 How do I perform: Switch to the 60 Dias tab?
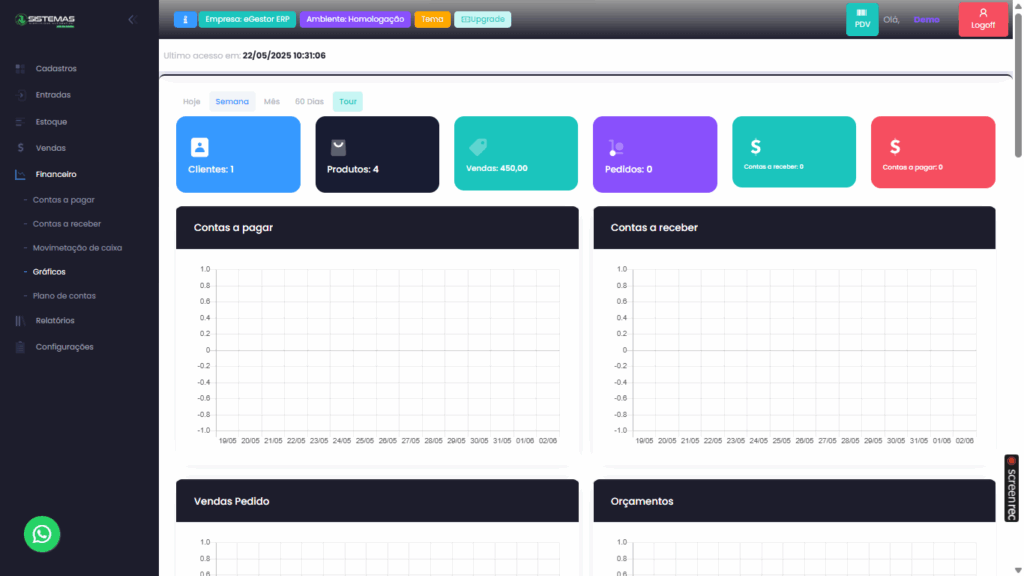pos(309,102)
